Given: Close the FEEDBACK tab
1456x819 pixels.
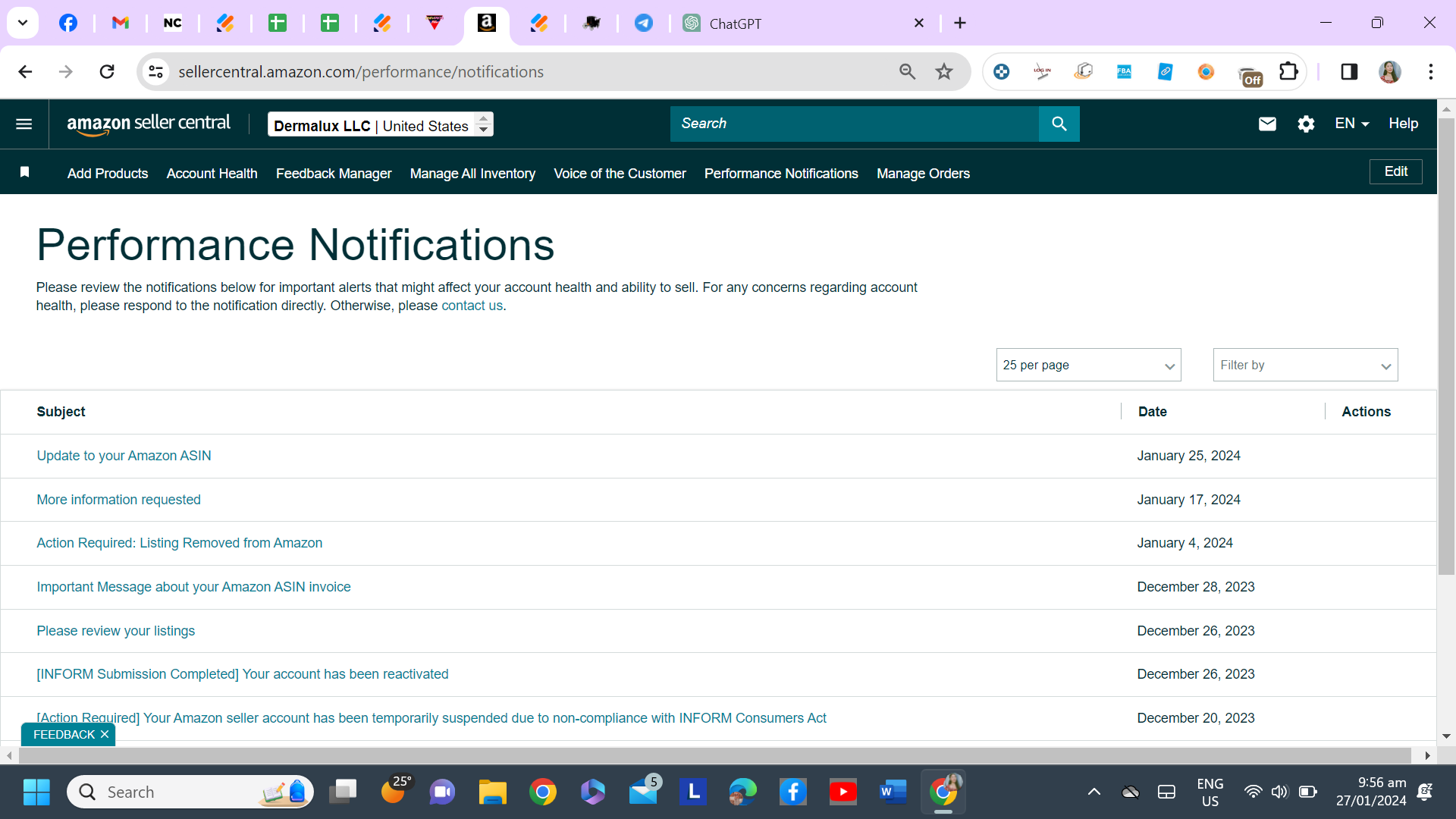Looking at the screenshot, I should (105, 734).
